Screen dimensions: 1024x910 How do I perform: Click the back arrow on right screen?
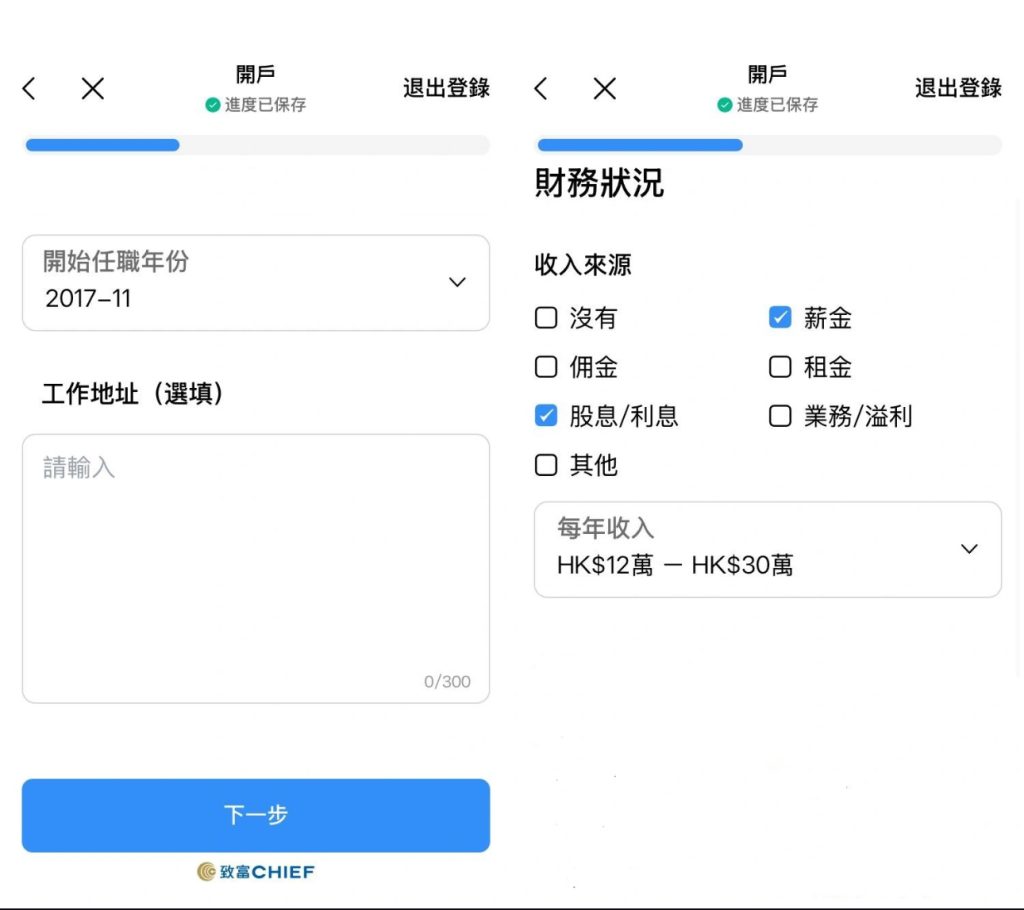(x=541, y=89)
